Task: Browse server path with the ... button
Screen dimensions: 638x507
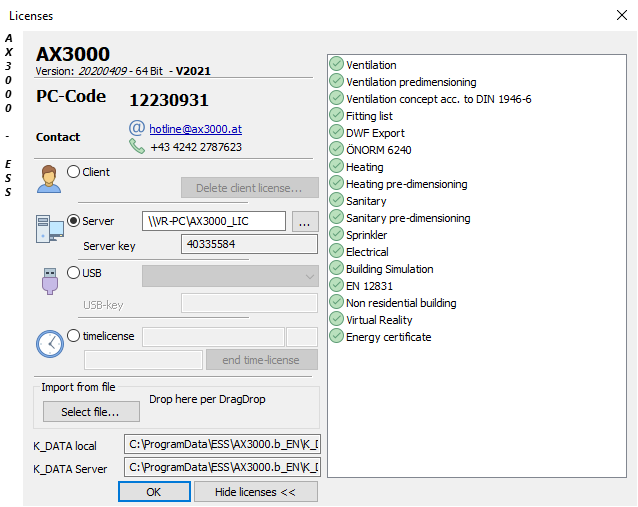Action: (x=305, y=221)
